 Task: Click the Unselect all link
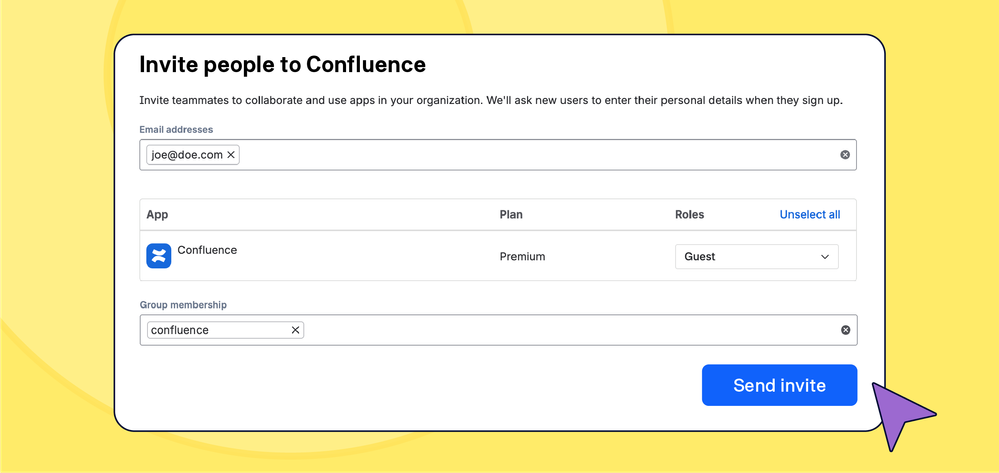(810, 215)
